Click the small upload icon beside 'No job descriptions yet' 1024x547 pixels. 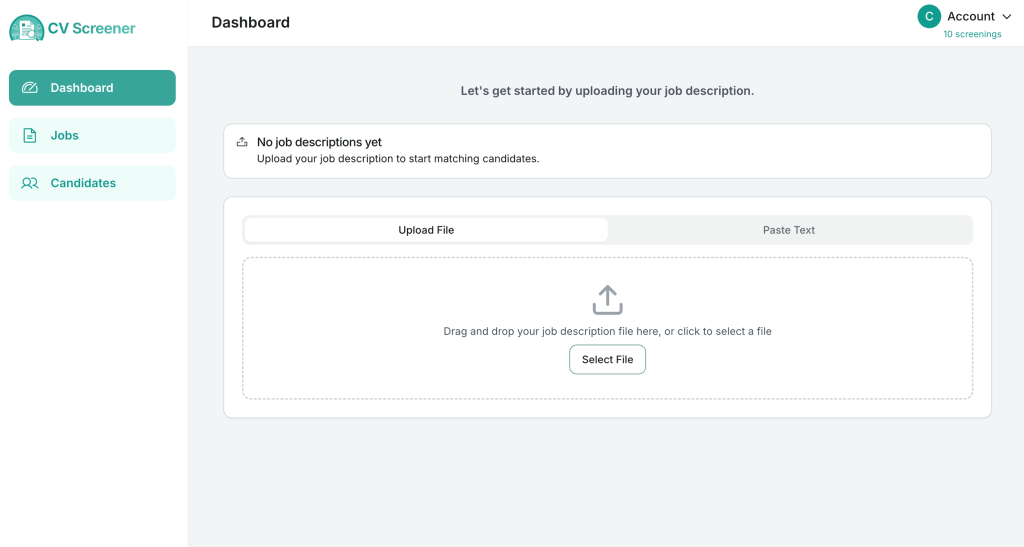click(242, 142)
